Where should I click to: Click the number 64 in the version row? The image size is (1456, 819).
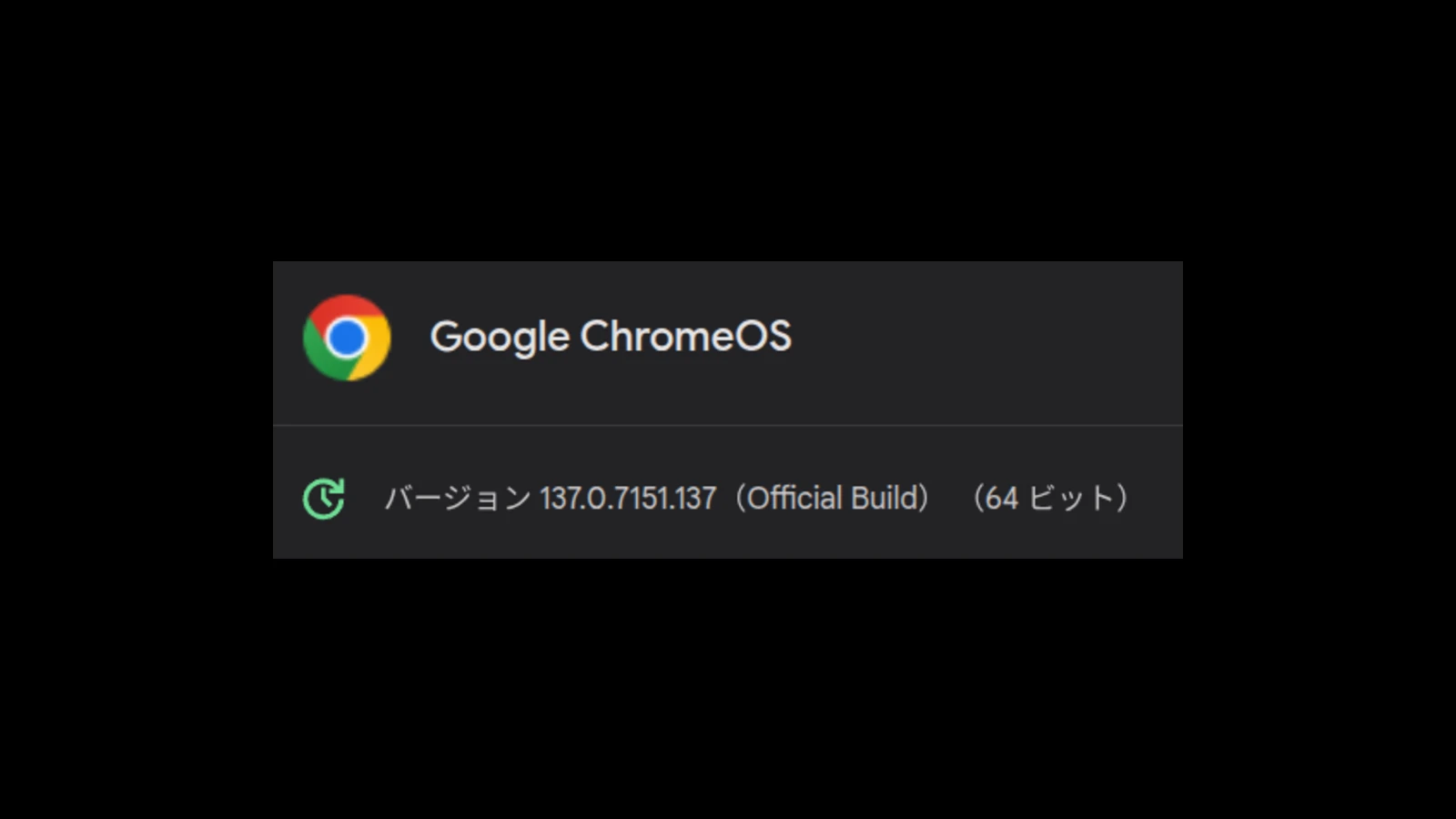coord(1001,499)
